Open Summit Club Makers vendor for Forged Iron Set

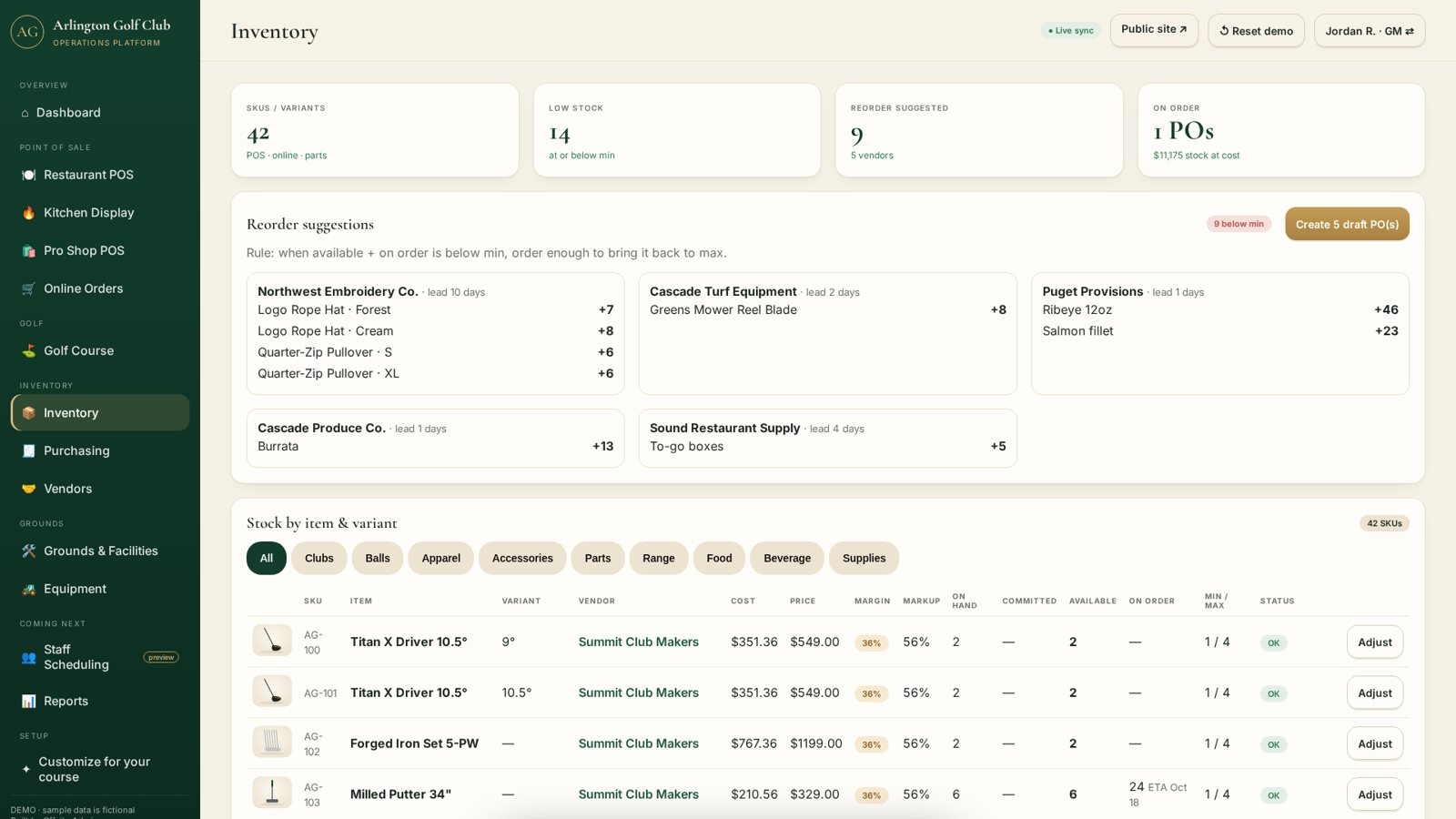click(639, 743)
